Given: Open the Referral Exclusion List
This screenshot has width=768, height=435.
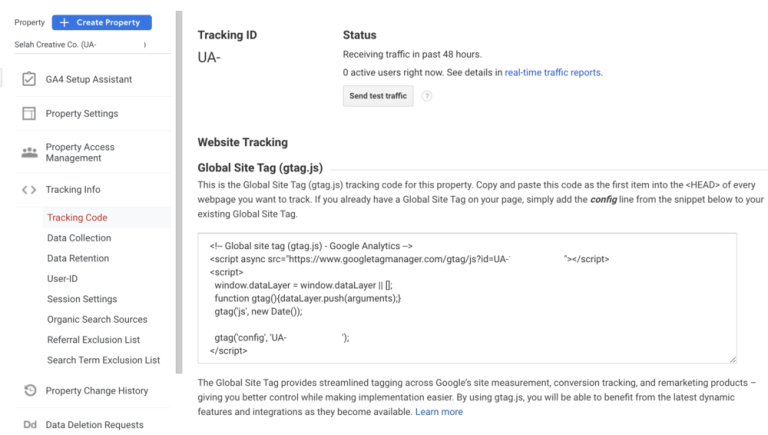Looking at the screenshot, I should tap(93, 340).
